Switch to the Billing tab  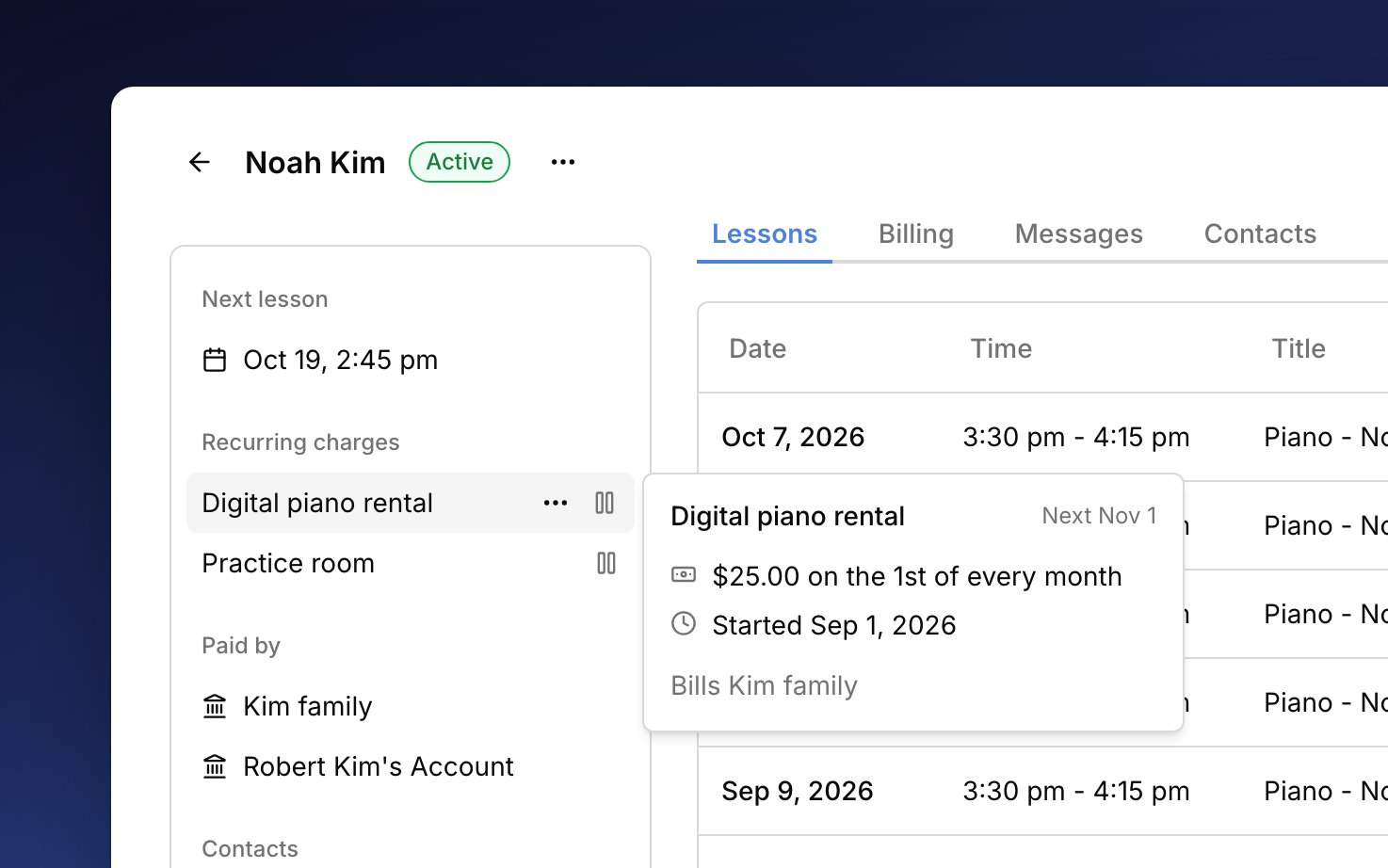(x=916, y=233)
